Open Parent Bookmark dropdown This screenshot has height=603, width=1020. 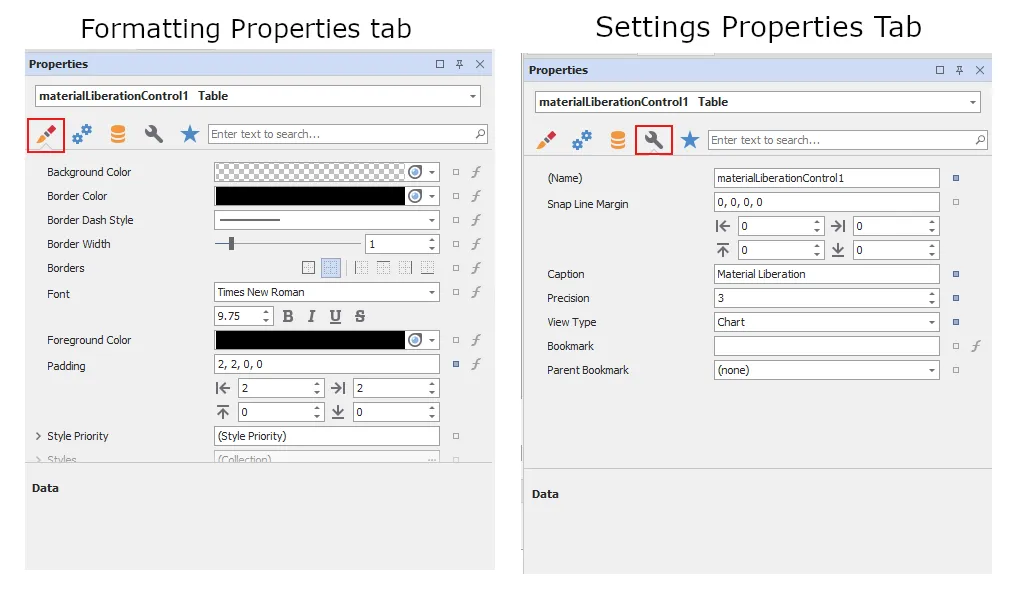pyautogui.click(x=932, y=370)
